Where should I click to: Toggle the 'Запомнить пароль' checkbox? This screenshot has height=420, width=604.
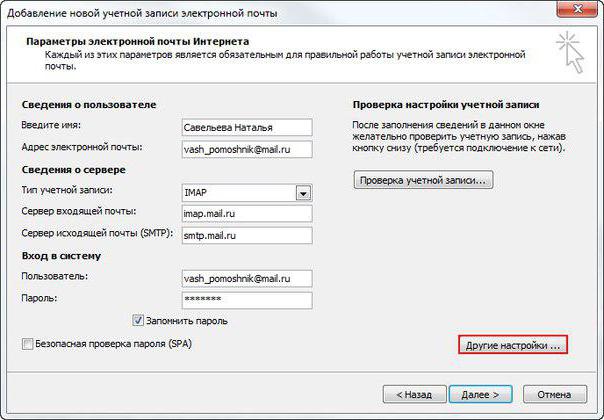pos(139,321)
